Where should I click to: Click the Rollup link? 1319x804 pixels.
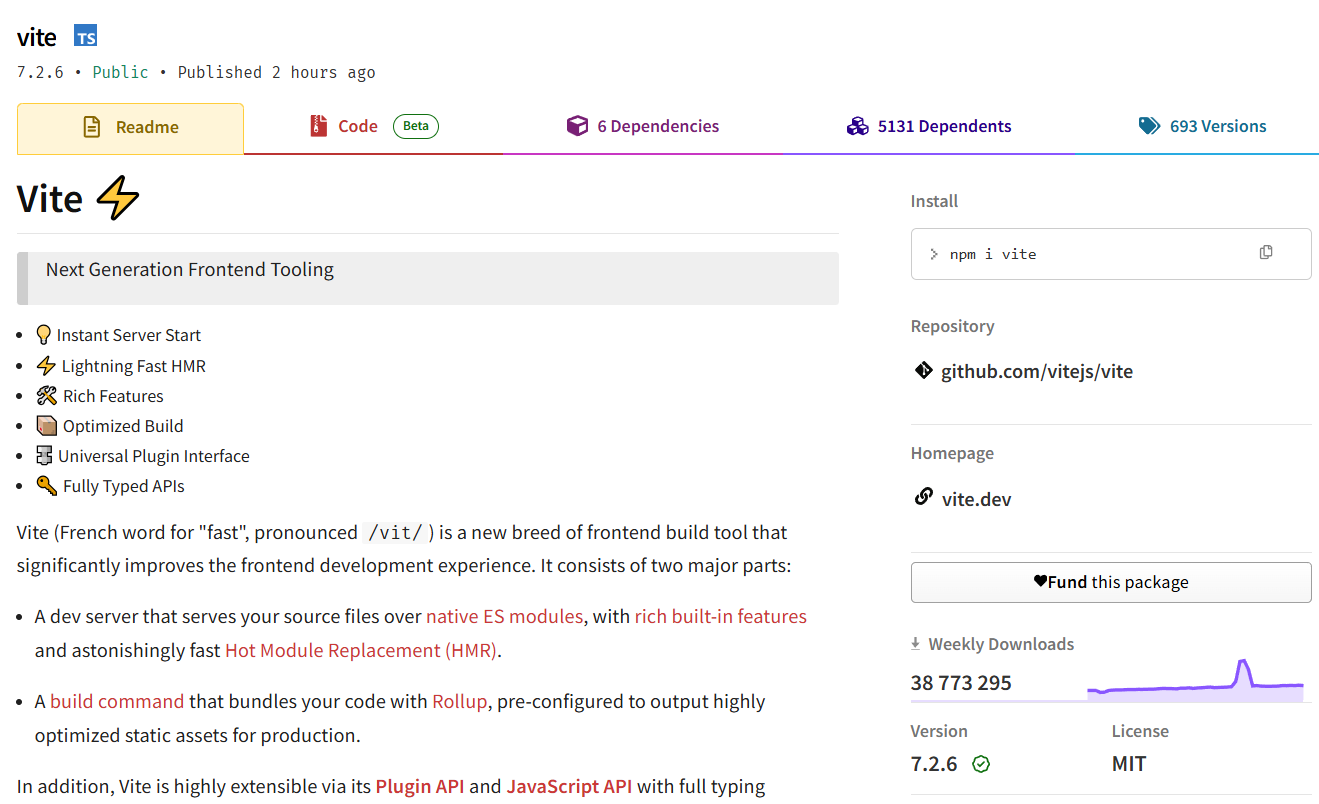459,701
